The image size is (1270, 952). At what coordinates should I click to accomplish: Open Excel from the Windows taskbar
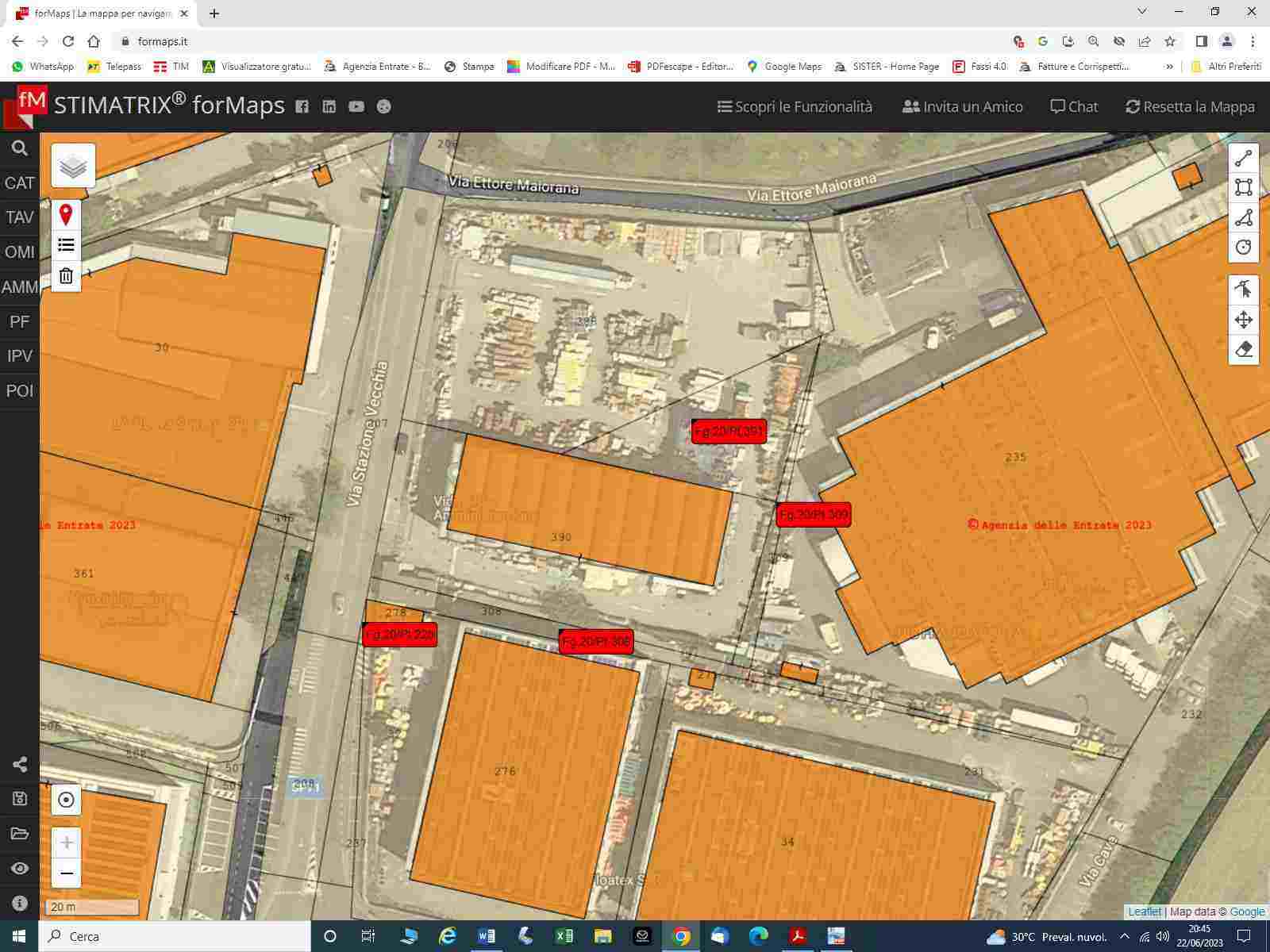tap(564, 937)
